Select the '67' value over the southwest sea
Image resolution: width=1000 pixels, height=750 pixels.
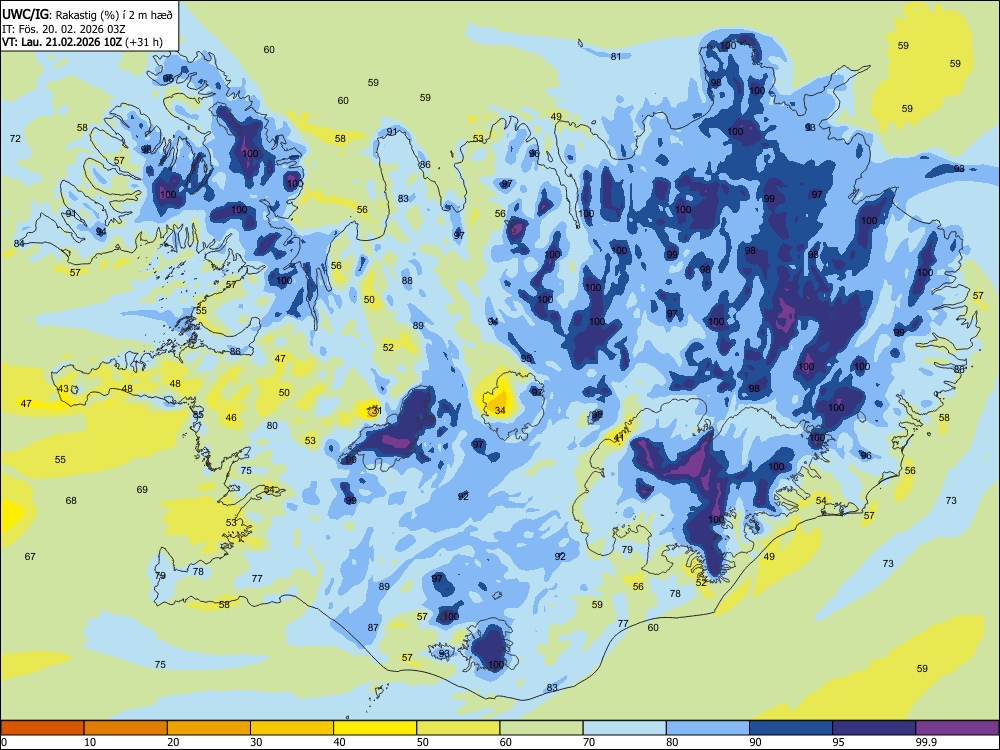tap(30, 557)
